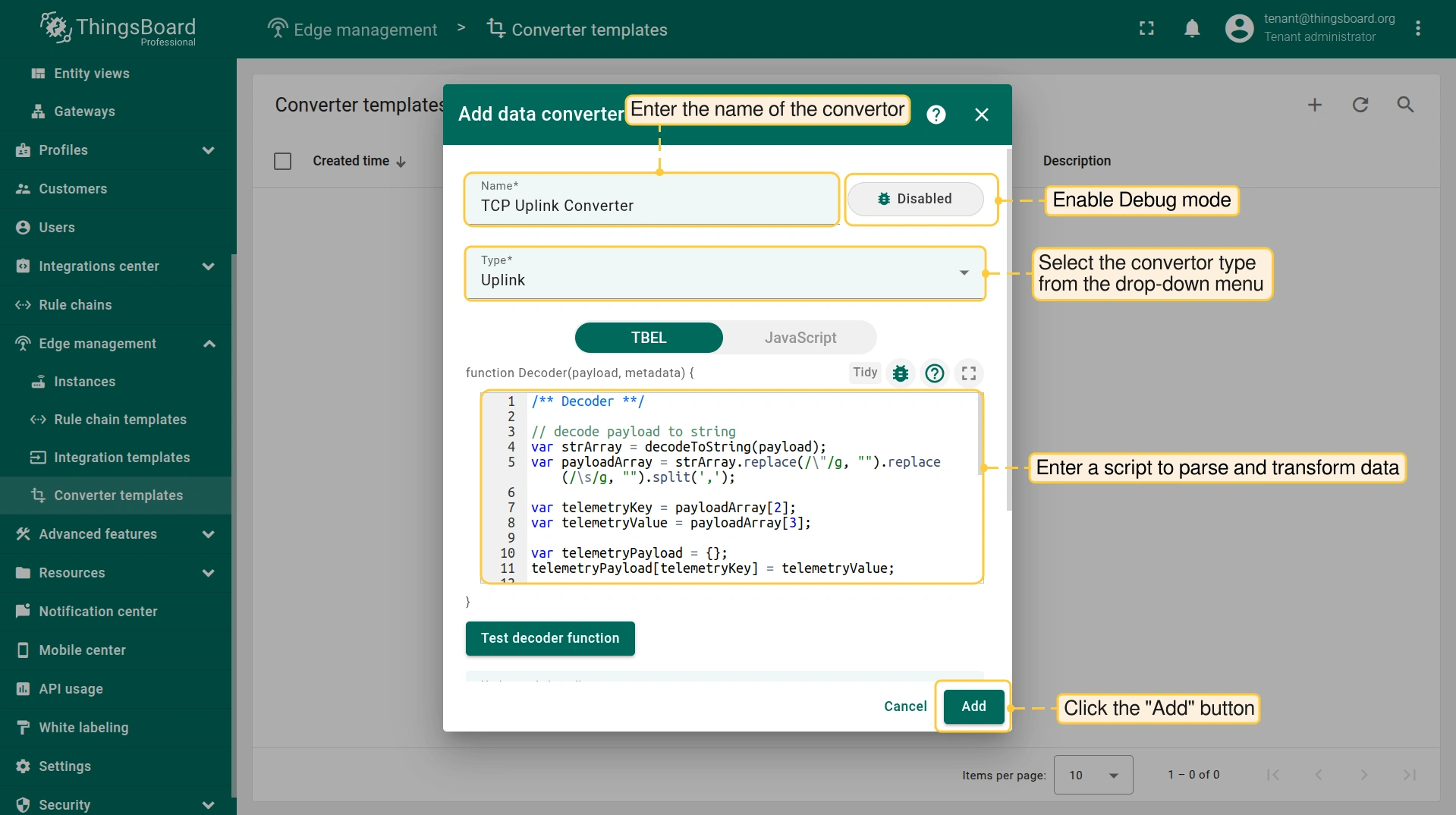Click the Name input field

tap(651, 206)
